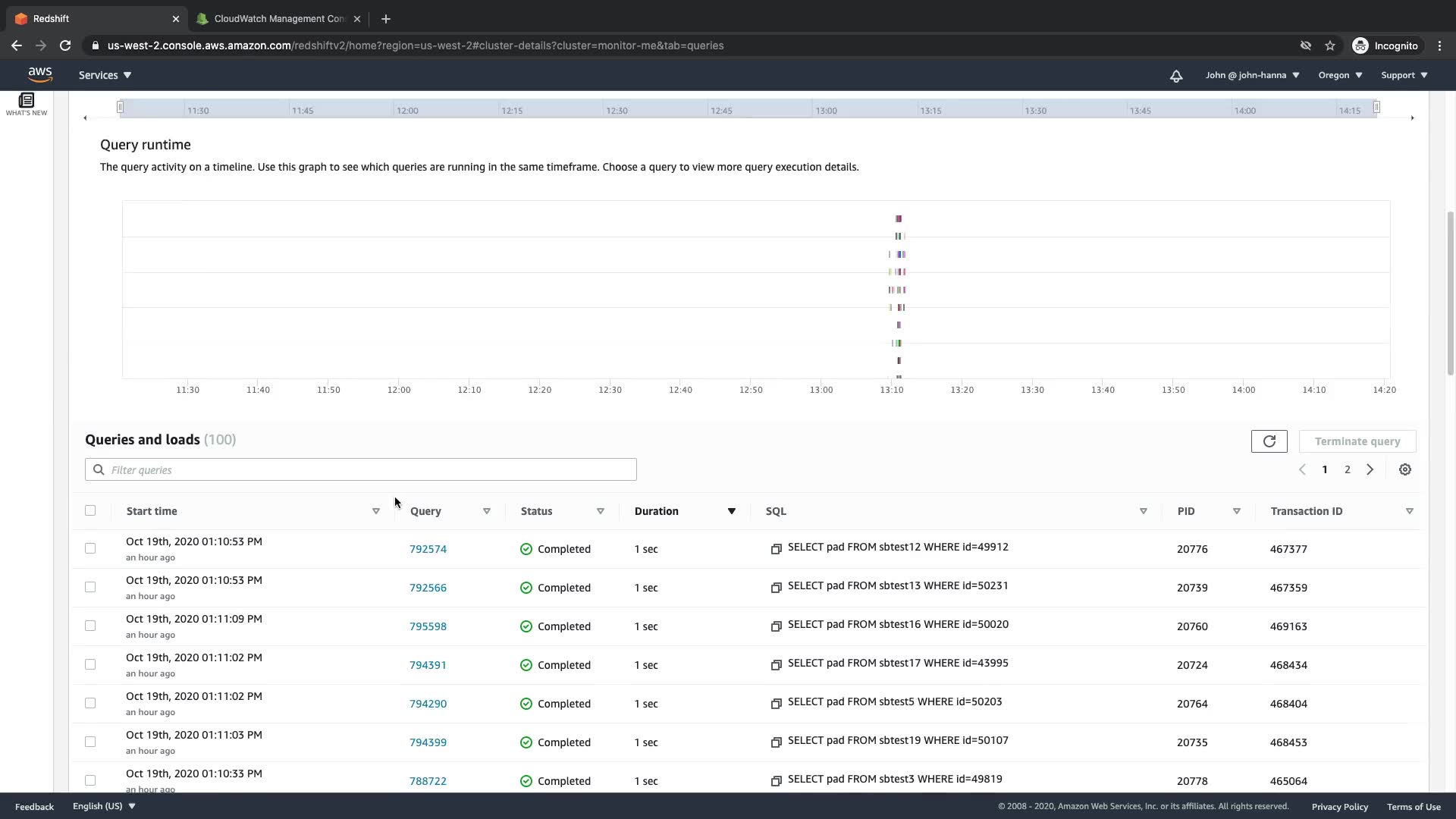Go to page 2 of results
1456x819 pixels.
pyautogui.click(x=1347, y=469)
